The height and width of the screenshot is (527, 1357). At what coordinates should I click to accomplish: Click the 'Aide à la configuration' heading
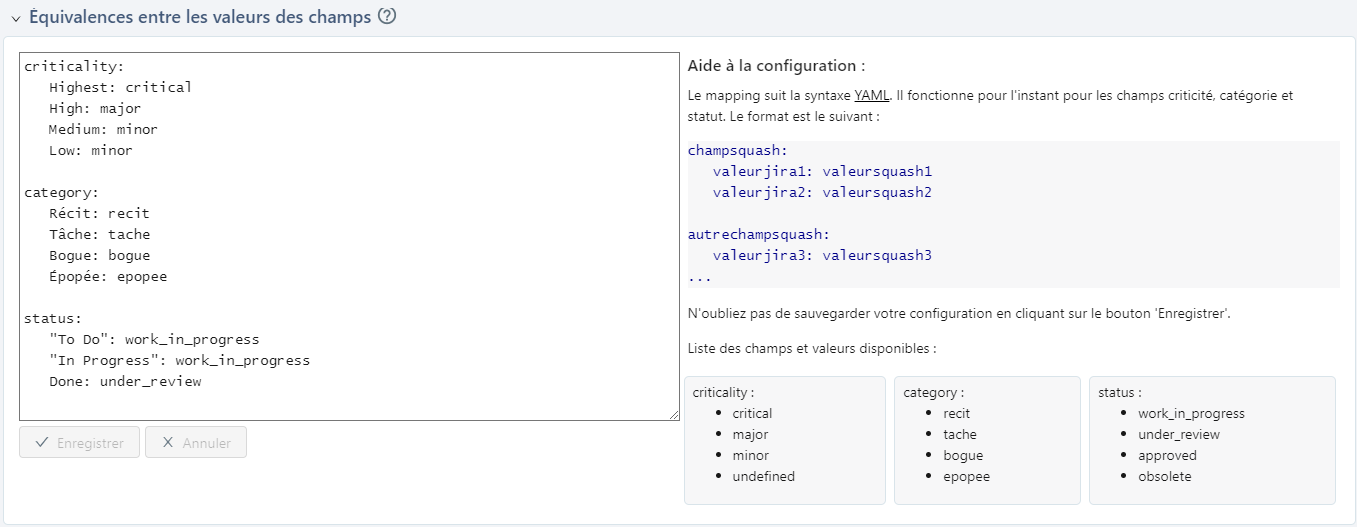(776, 66)
